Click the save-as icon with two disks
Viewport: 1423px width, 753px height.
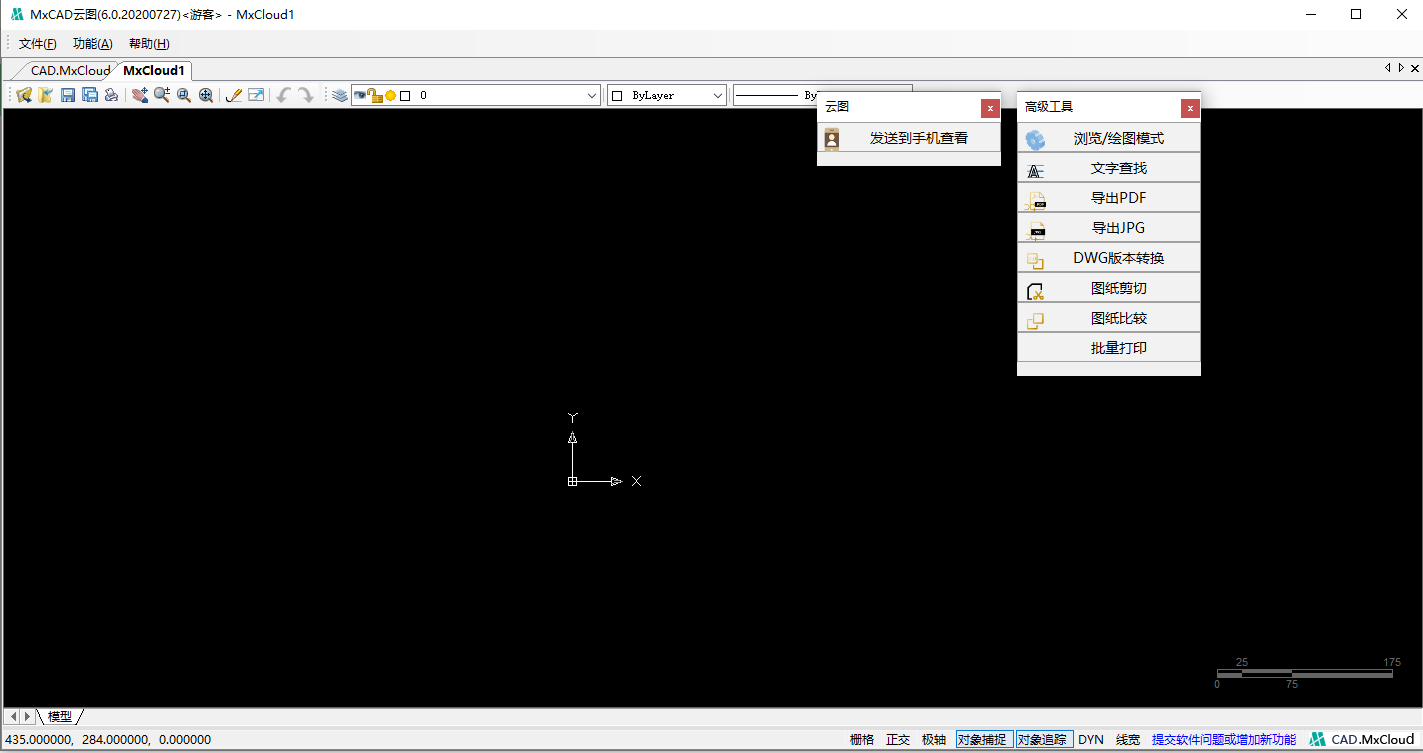[90, 95]
